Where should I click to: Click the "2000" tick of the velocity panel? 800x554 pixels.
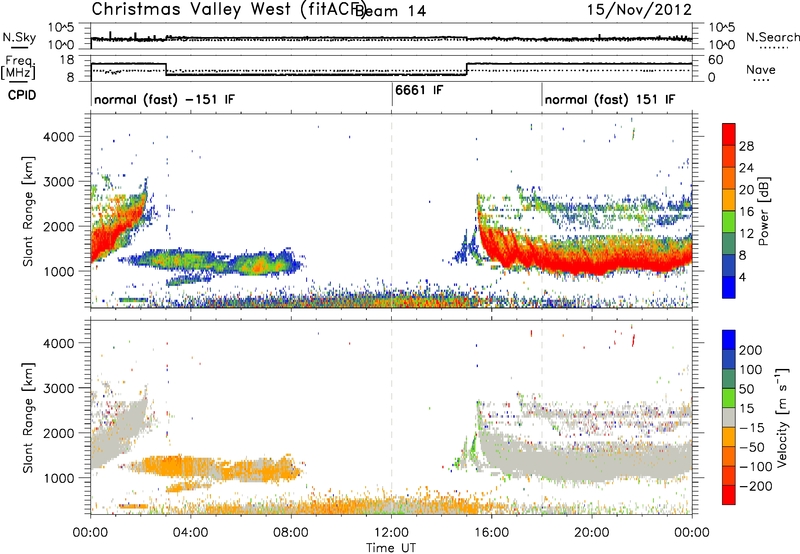(58, 433)
